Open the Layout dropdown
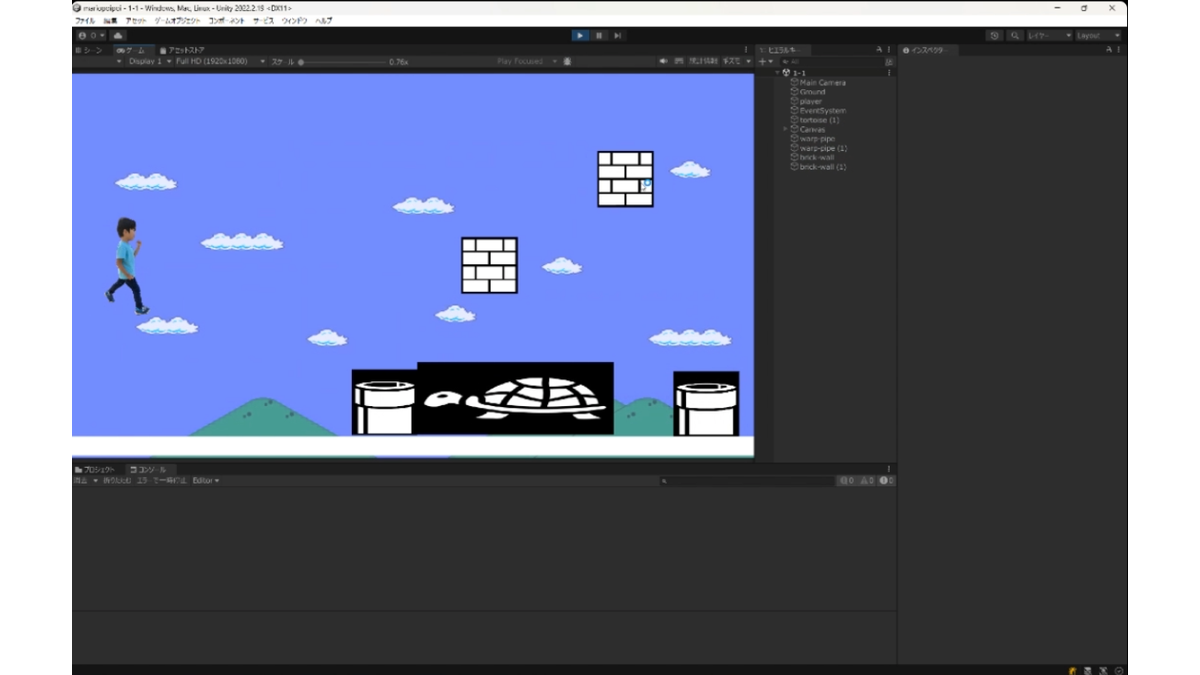The height and width of the screenshot is (675, 1200). (x=1098, y=35)
